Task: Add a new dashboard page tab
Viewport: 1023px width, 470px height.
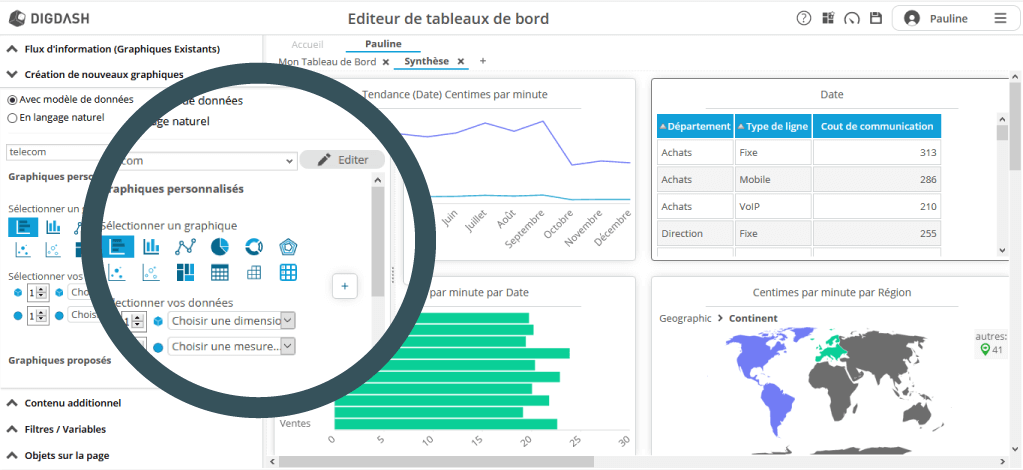Action: coord(483,61)
